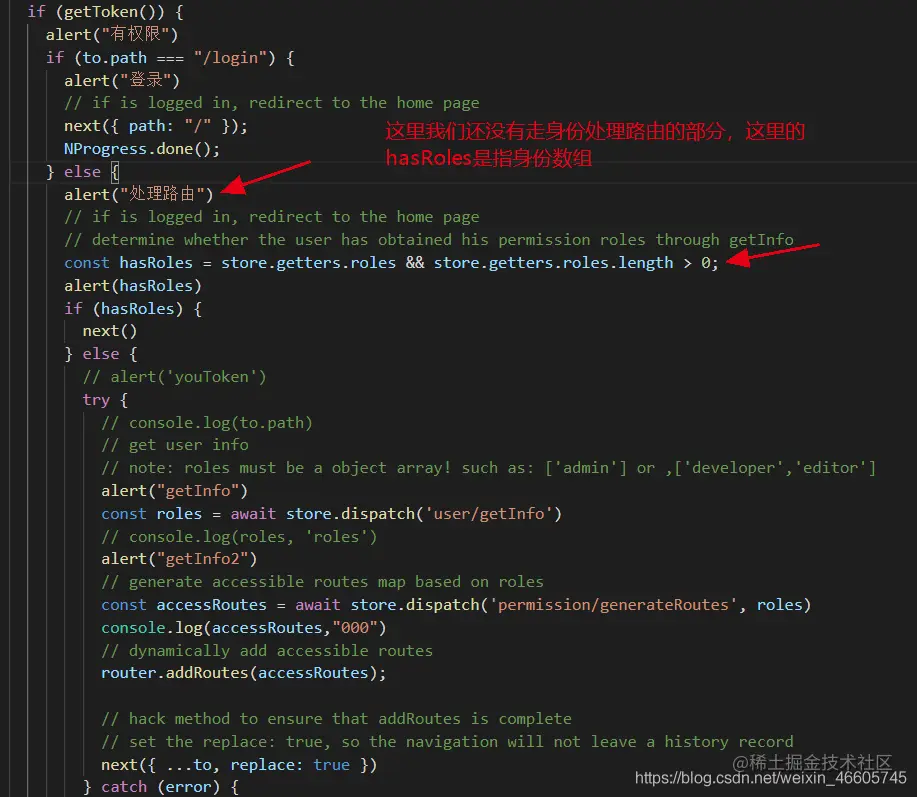The image size is (917, 797).
Task: Click the code line alert("登录")
Action: tap(122, 80)
